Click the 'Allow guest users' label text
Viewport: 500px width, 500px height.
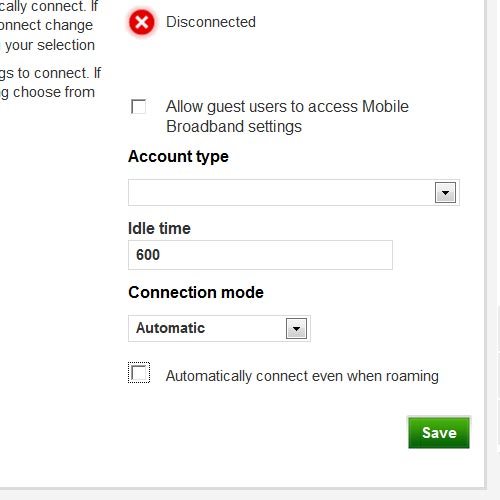(287, 116)
